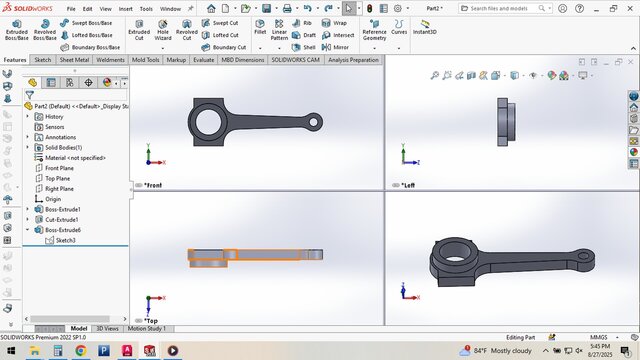The image size is (640, 360).
Task: Expand Boss-Extrude1 feature
Action: [28, 209]
